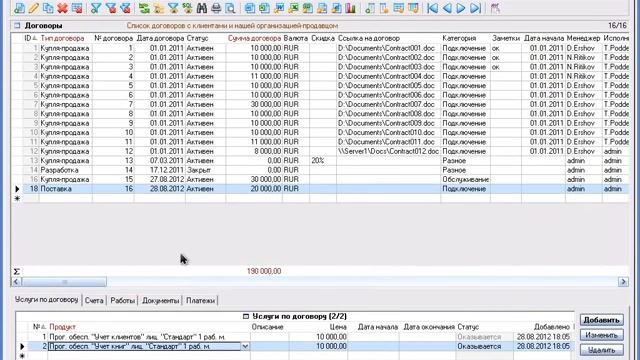640x360 pixels.
Task: Click link D:\Documents\Contract001.doc
Action: [386, 48]
